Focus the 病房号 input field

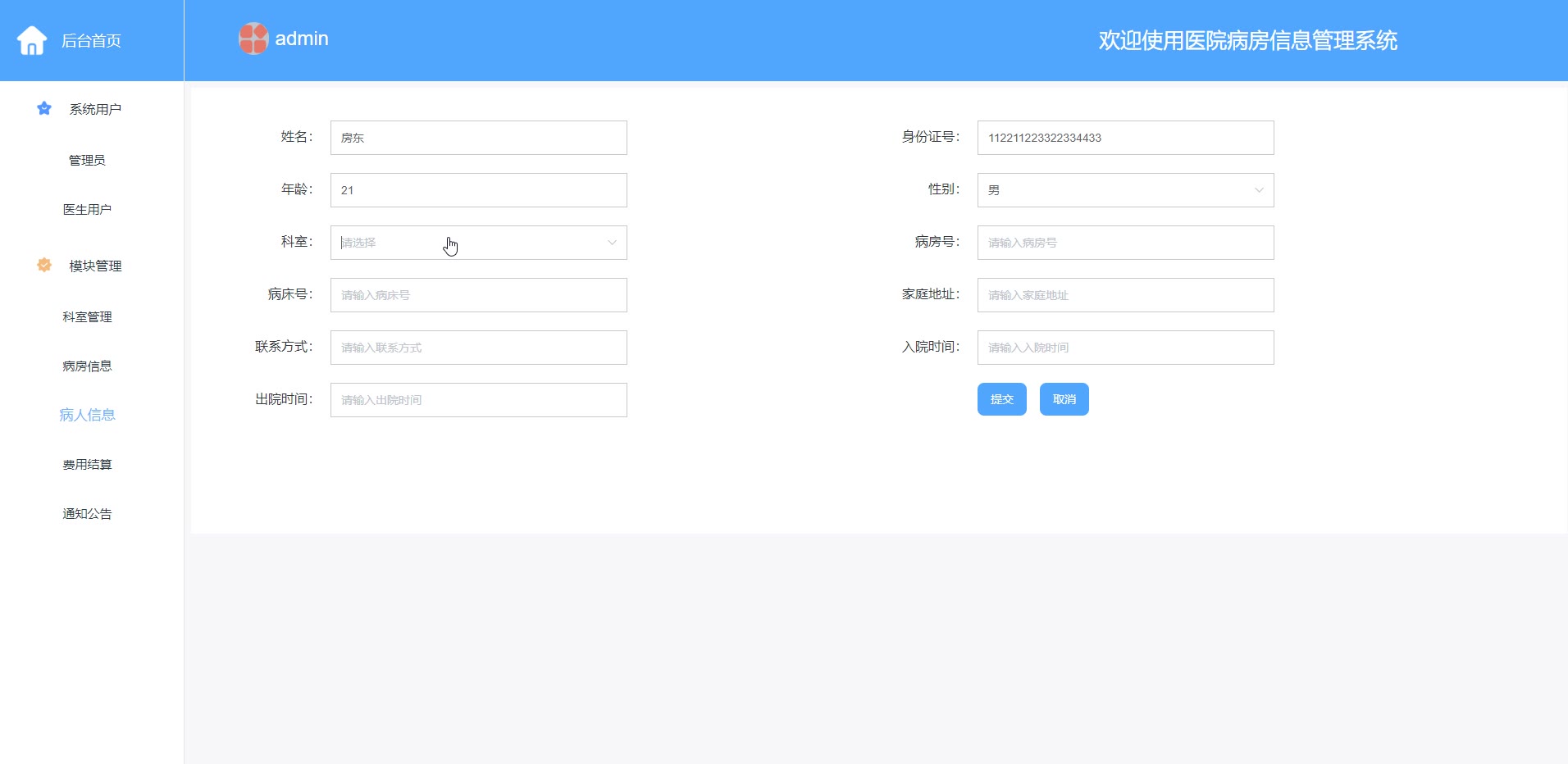click(x=1126, y=243)
